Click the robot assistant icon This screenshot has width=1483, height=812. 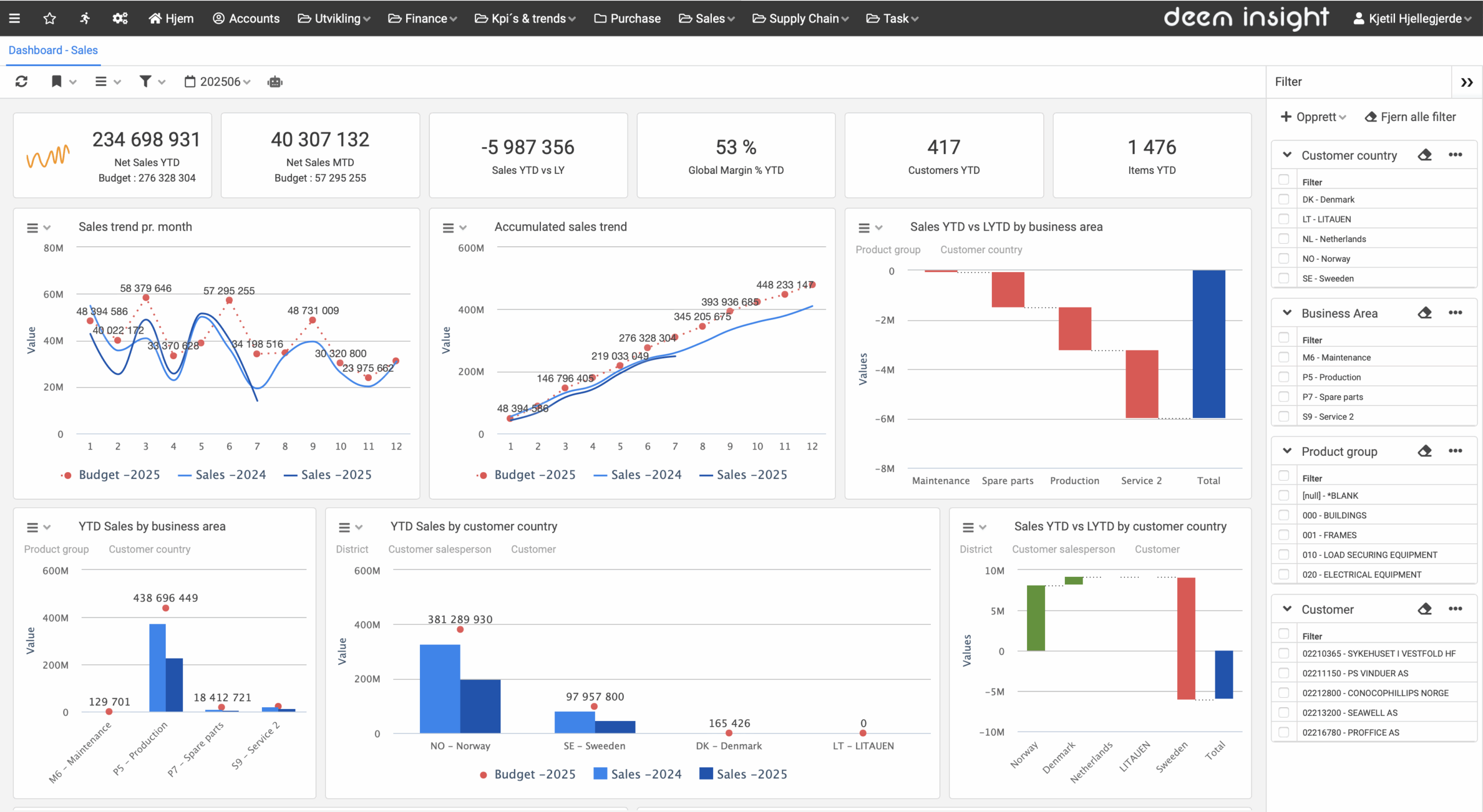point(275,82)
